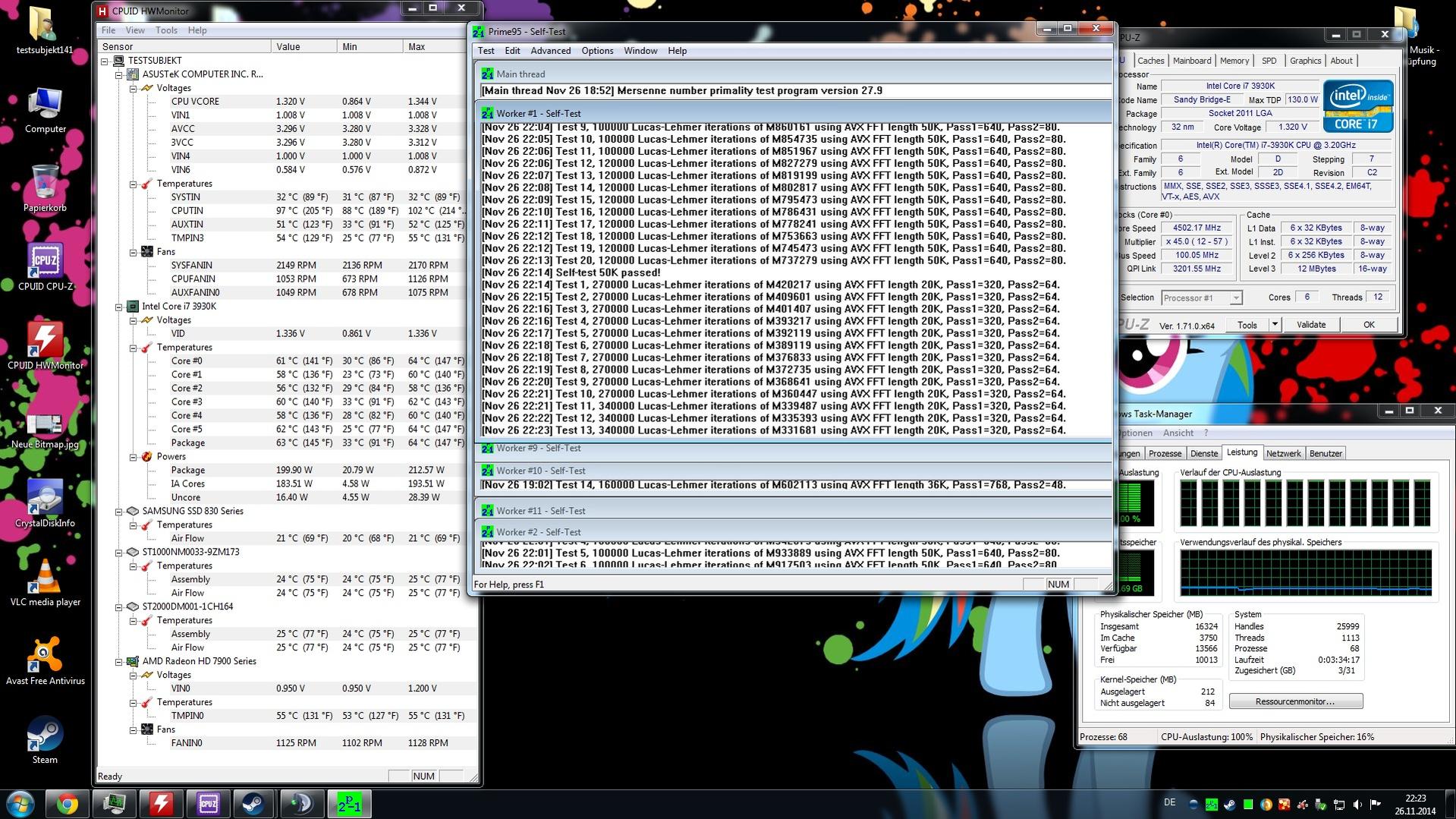
Task: Collapse the ST2000DM001-1CH164 drive node
Action: [119, 607]
